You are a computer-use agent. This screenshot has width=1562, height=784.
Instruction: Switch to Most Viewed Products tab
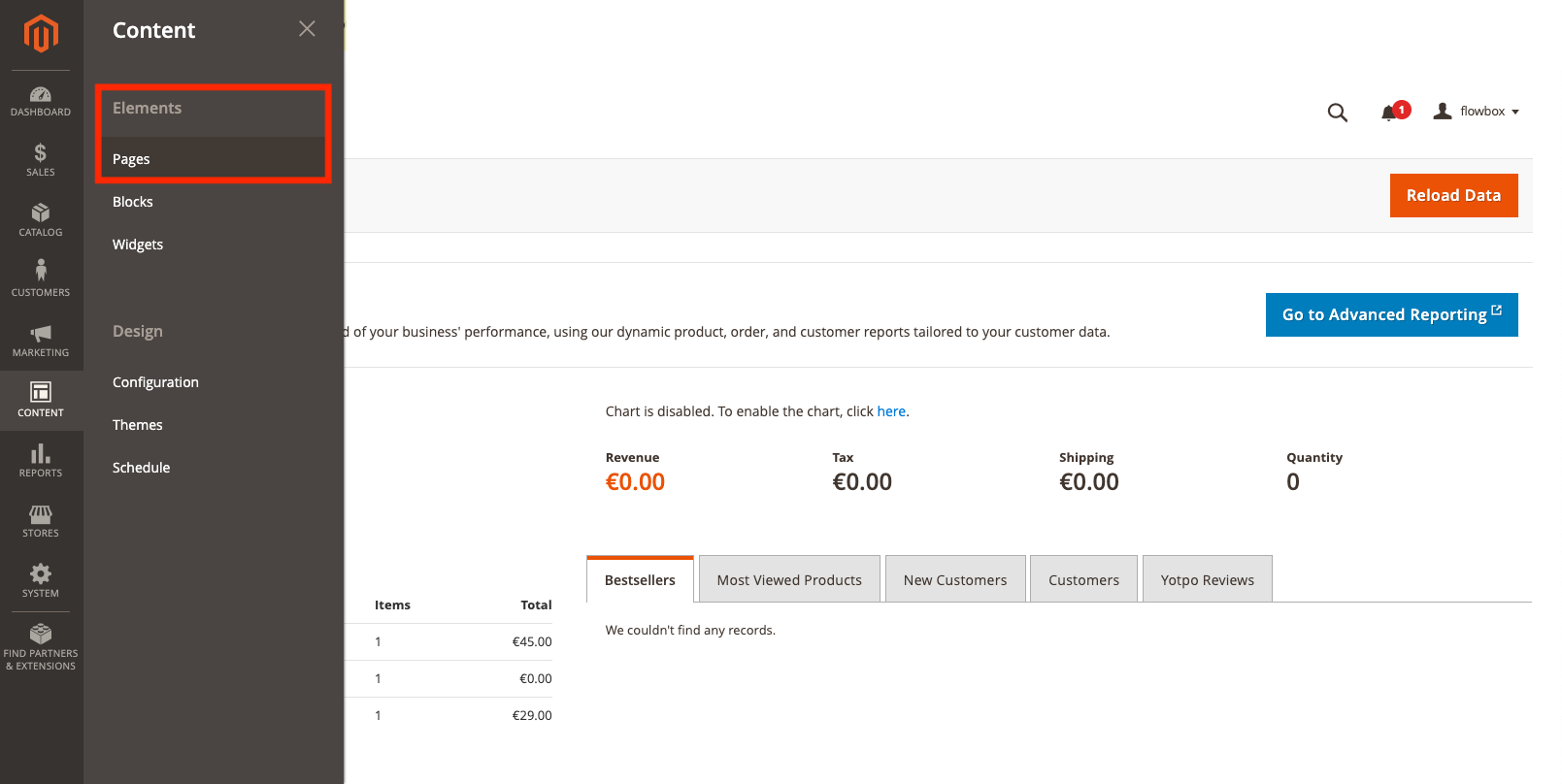789,580
